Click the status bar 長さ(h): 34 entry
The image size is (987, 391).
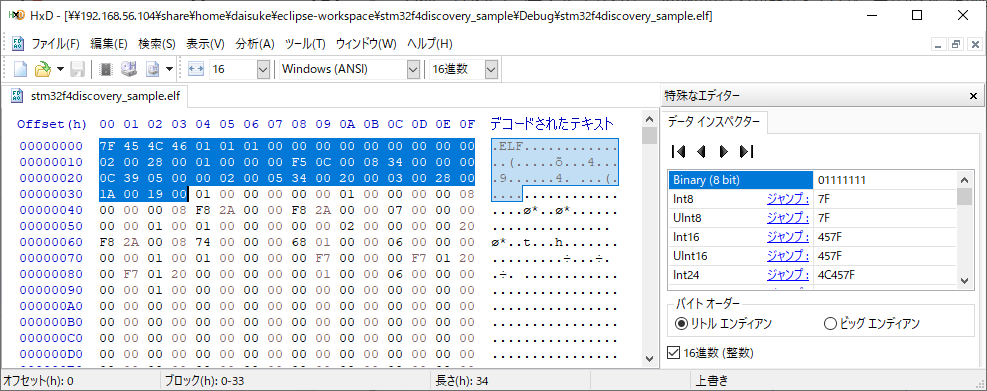(461, 381)
